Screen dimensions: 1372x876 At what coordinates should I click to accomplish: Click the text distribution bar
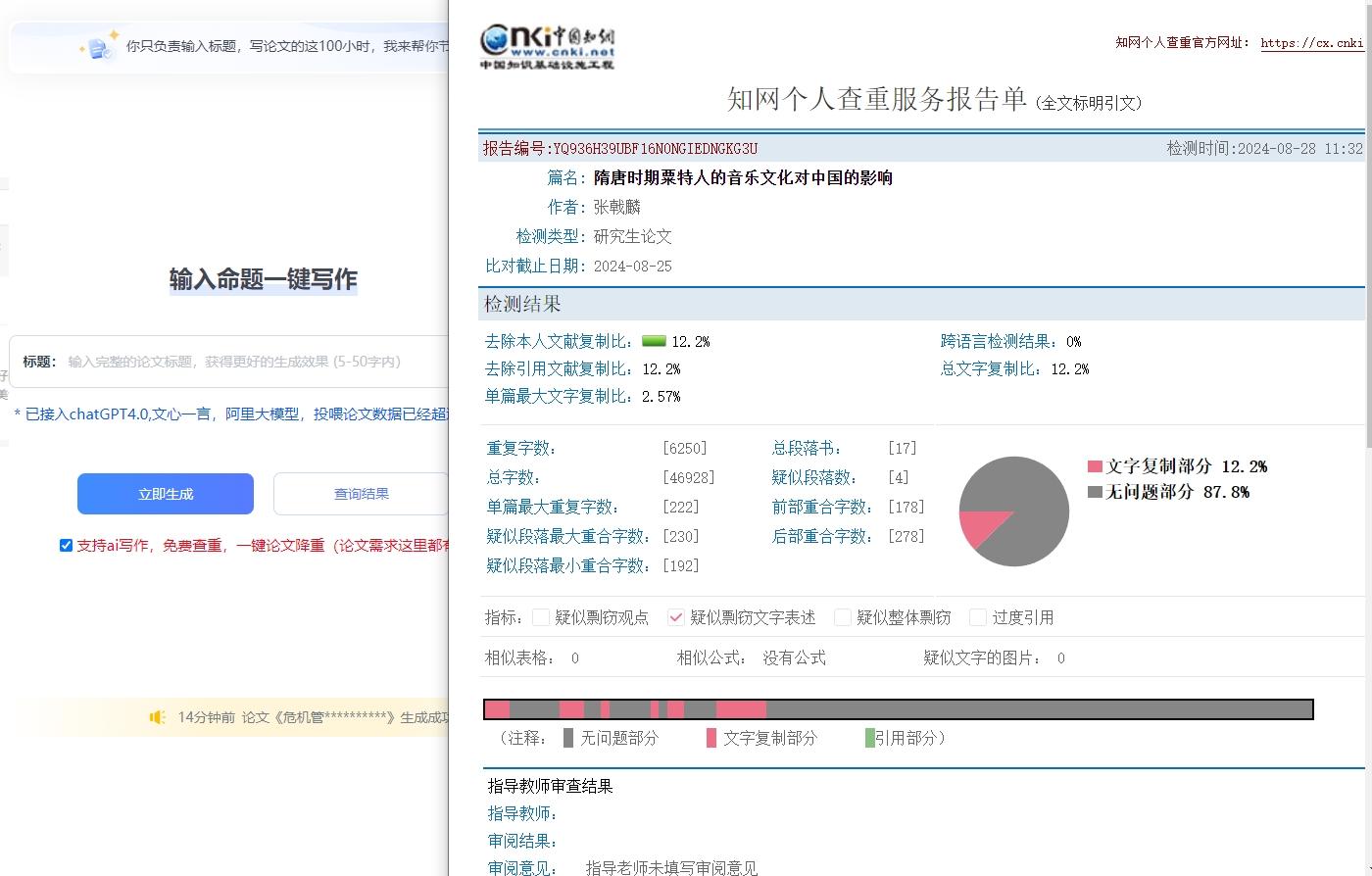899,709
